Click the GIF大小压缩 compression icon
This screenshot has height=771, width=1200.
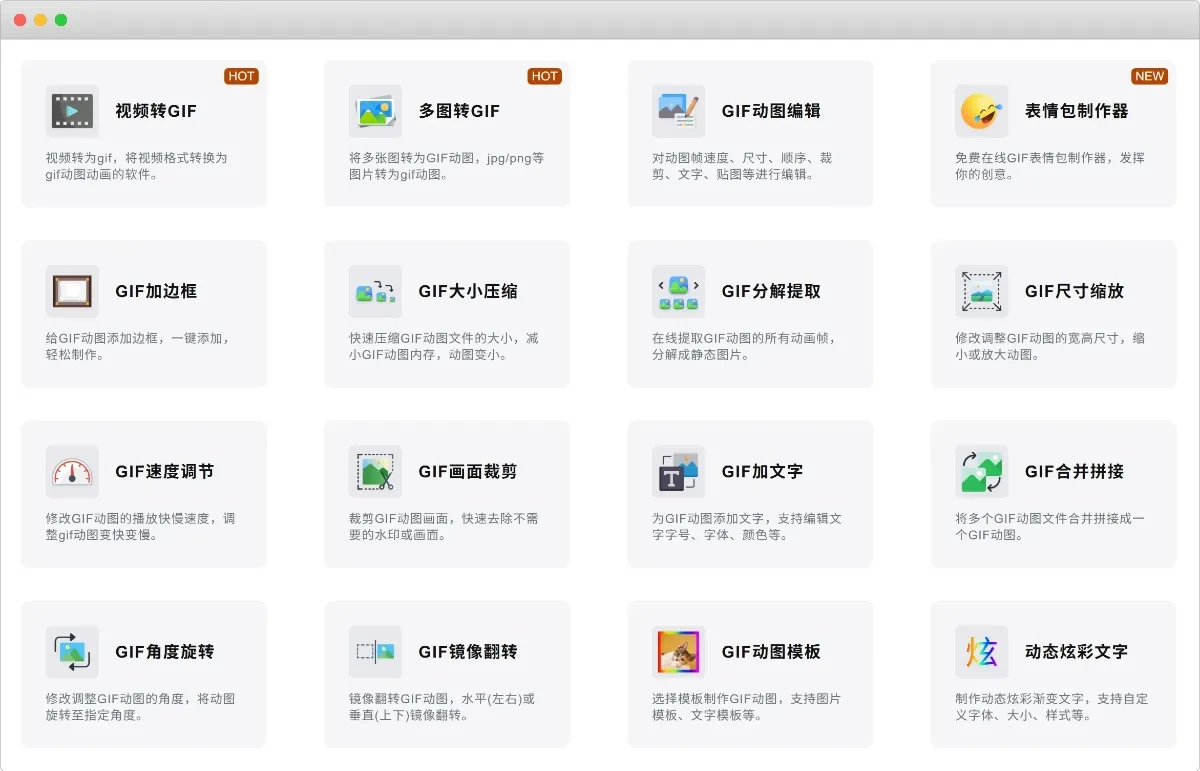pos(374,291)
